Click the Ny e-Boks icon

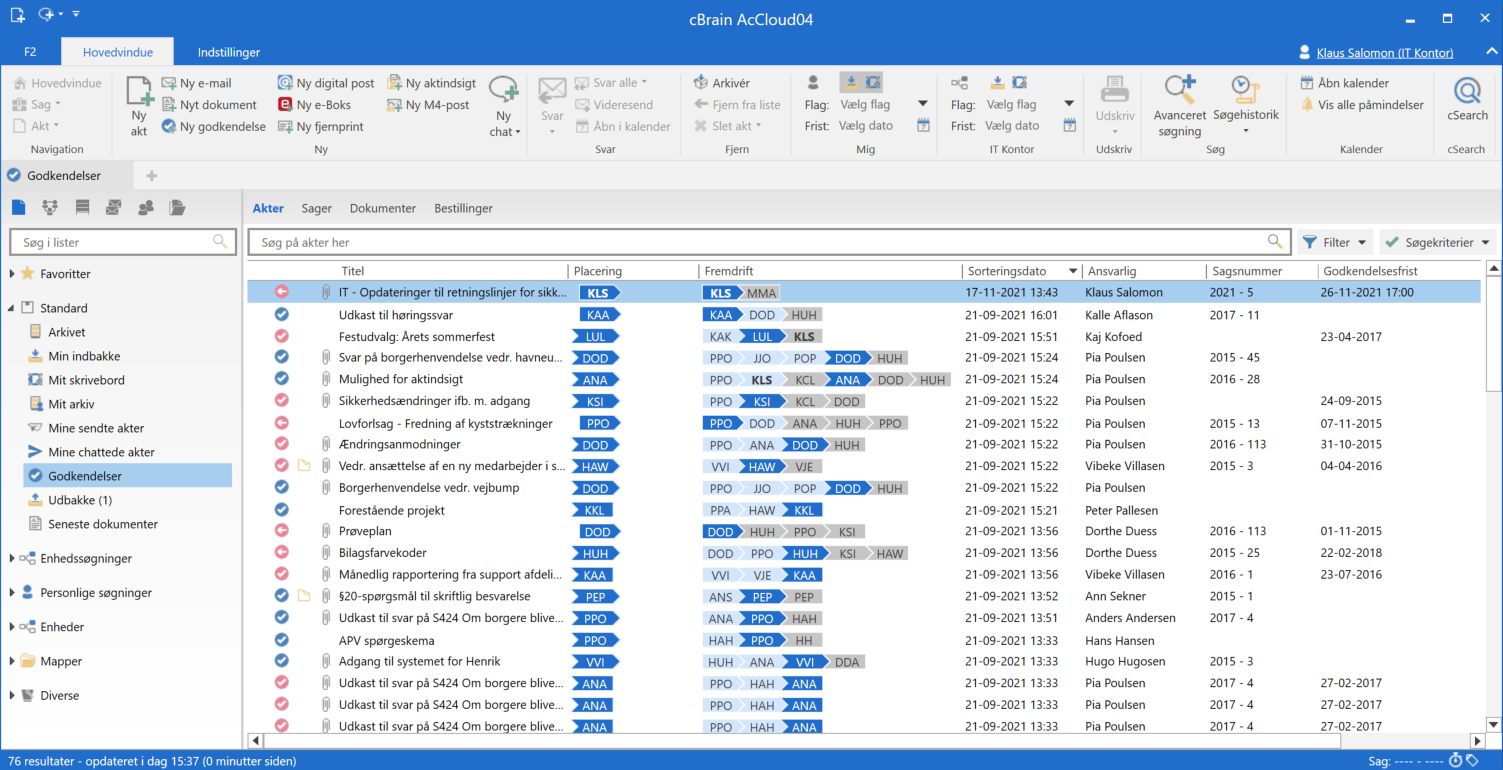coord(285,105)
